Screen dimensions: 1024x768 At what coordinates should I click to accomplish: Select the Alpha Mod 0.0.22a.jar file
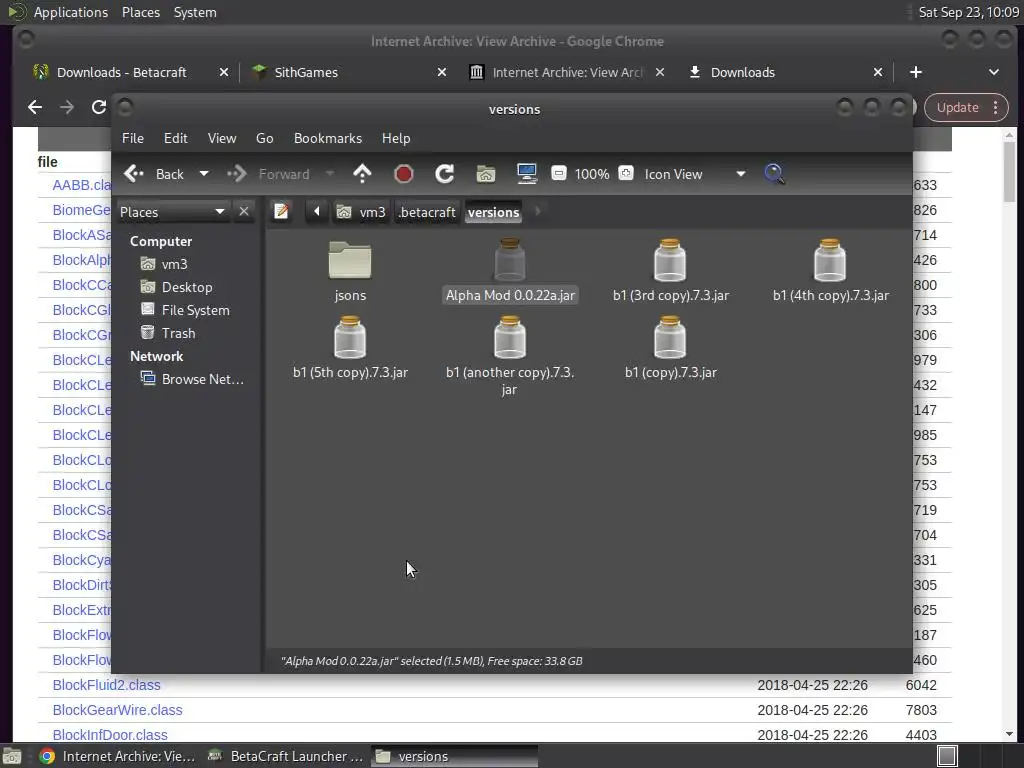click(510, 272)
